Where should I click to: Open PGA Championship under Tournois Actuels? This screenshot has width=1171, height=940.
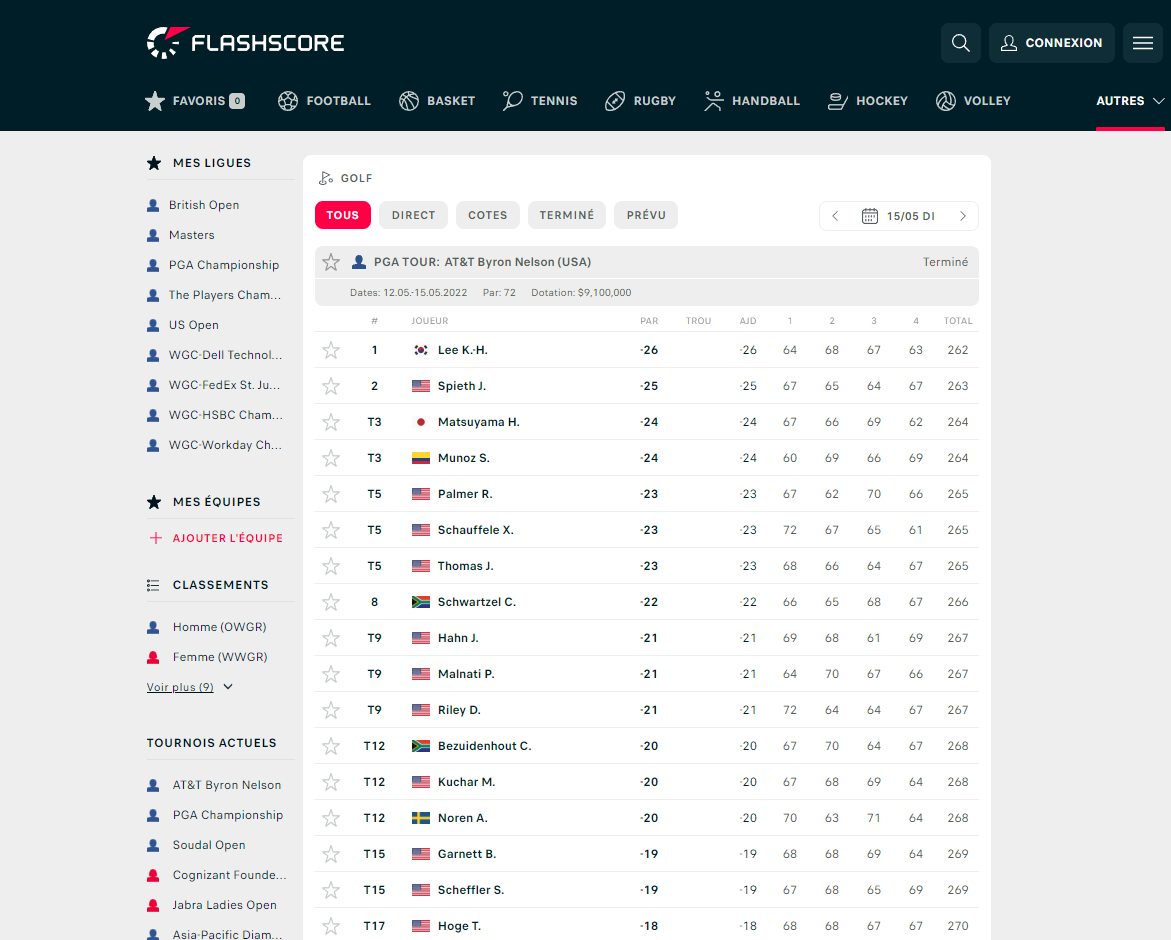click(x=228, y=815)
